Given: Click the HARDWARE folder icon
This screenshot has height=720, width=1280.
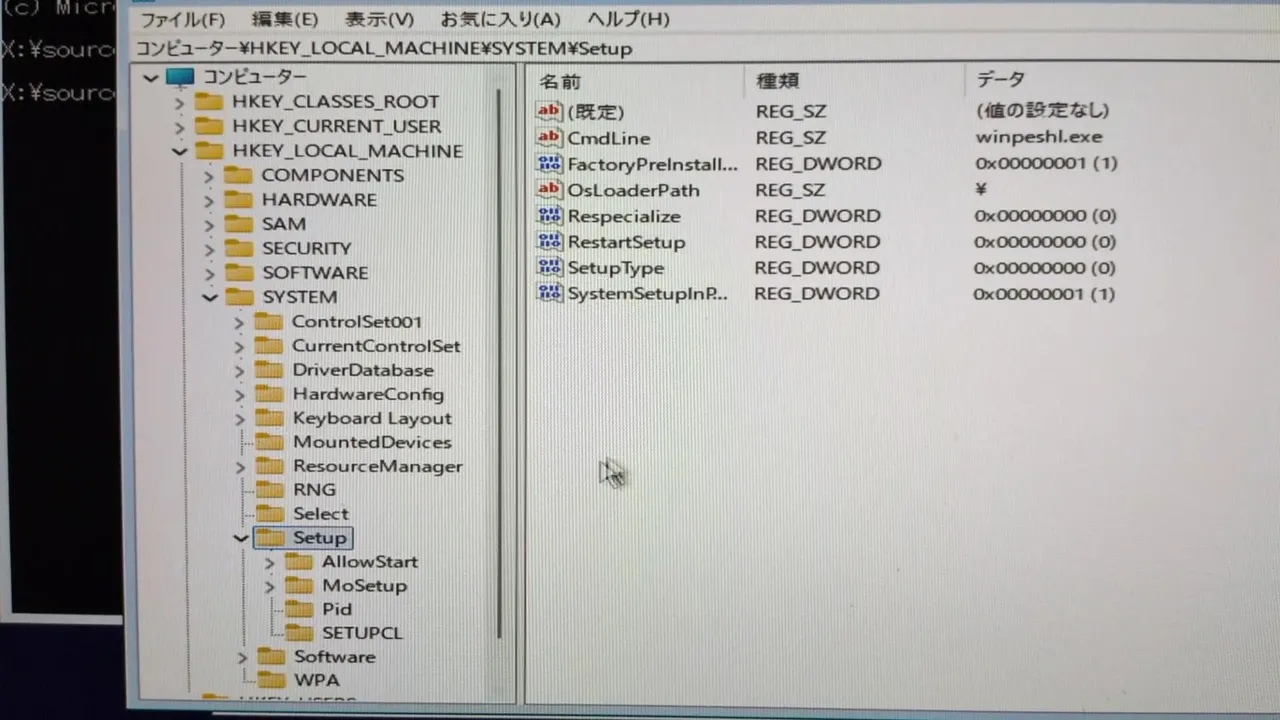Looking at the screenshot, I should point(239,199).
